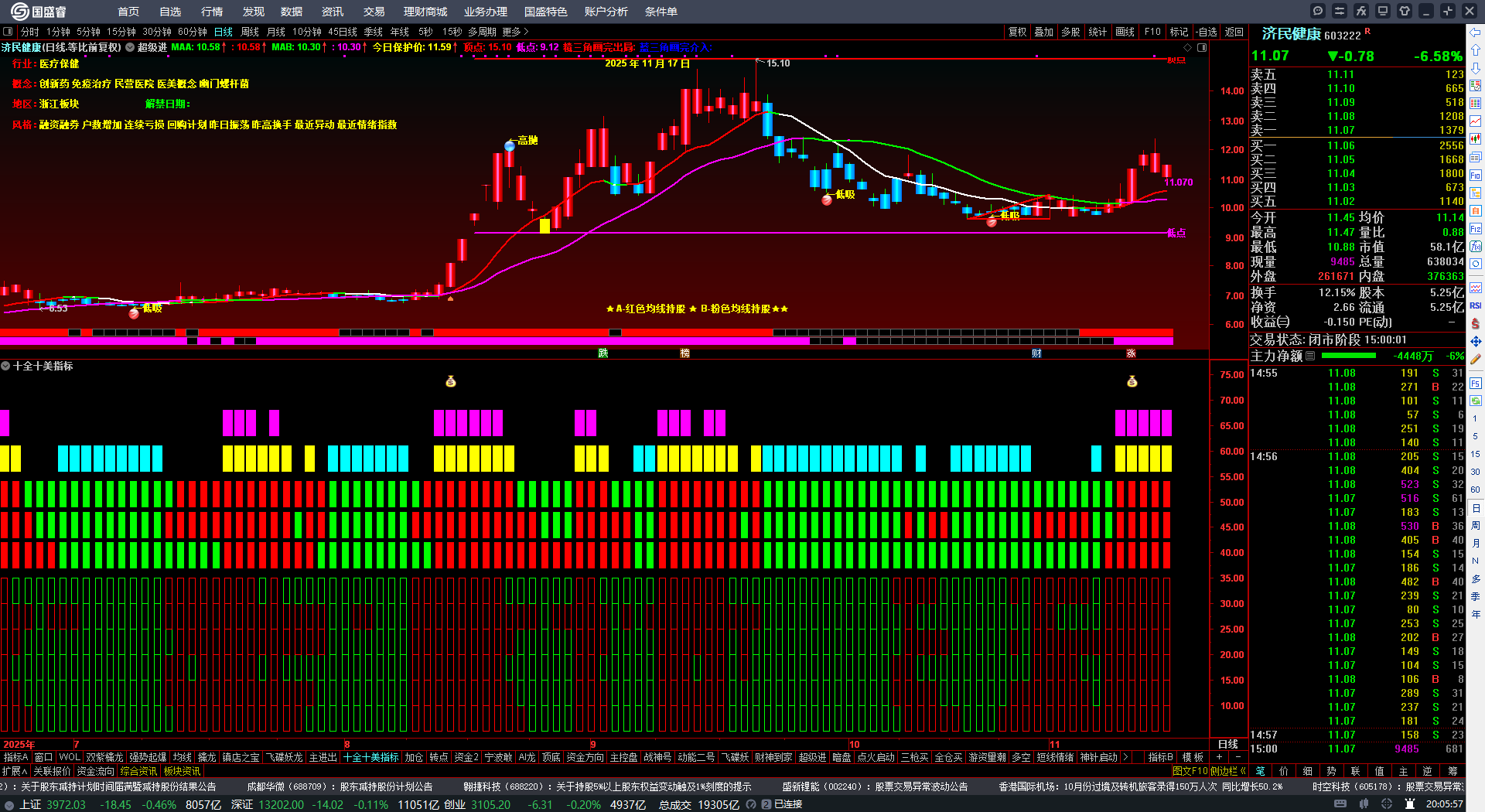
Task: Switch to the 周线 weekly period tab
Action: pyautogui.click(x=250, y=32)
